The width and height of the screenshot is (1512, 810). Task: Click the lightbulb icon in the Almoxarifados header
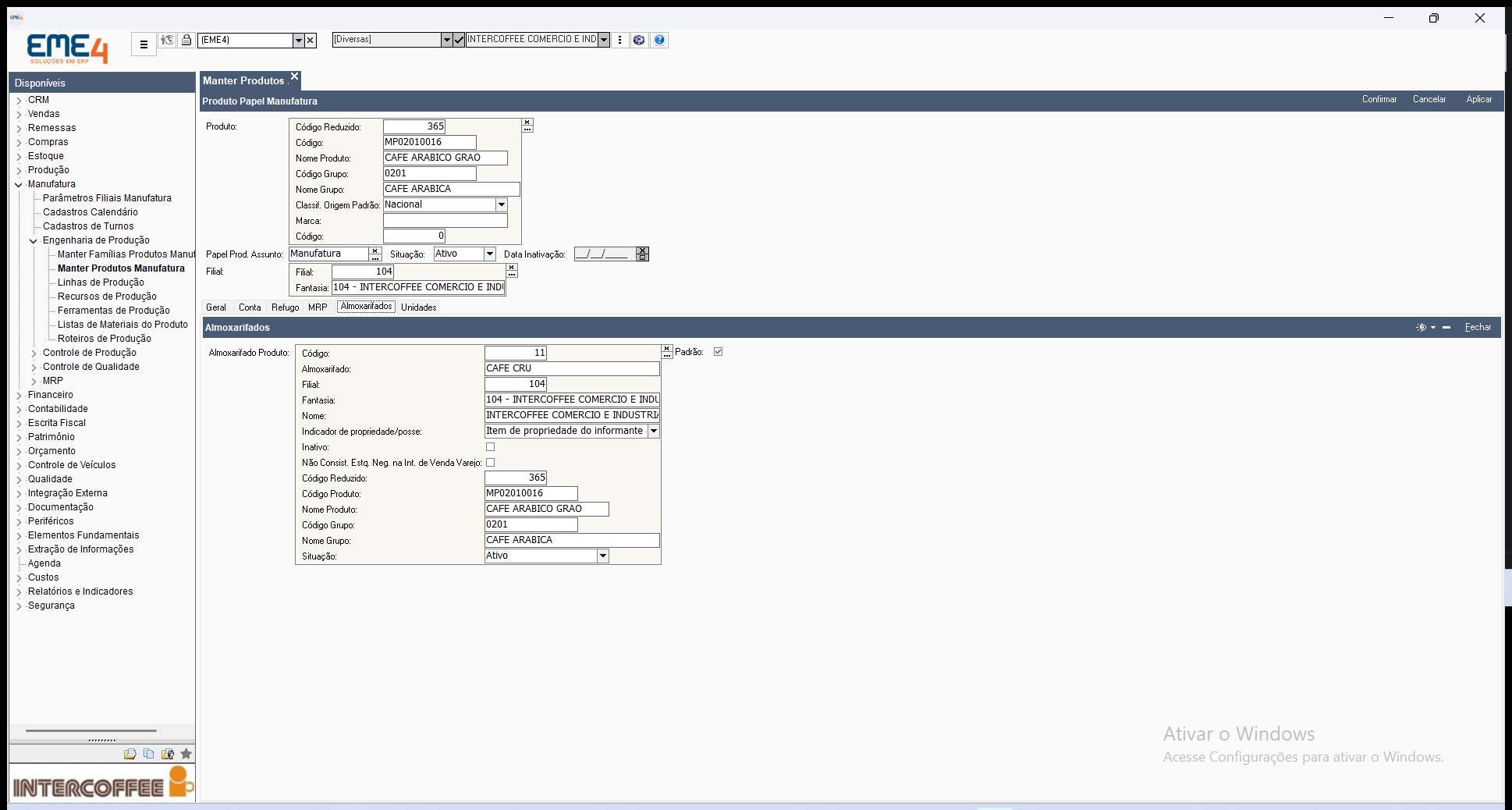point(1421,328)
